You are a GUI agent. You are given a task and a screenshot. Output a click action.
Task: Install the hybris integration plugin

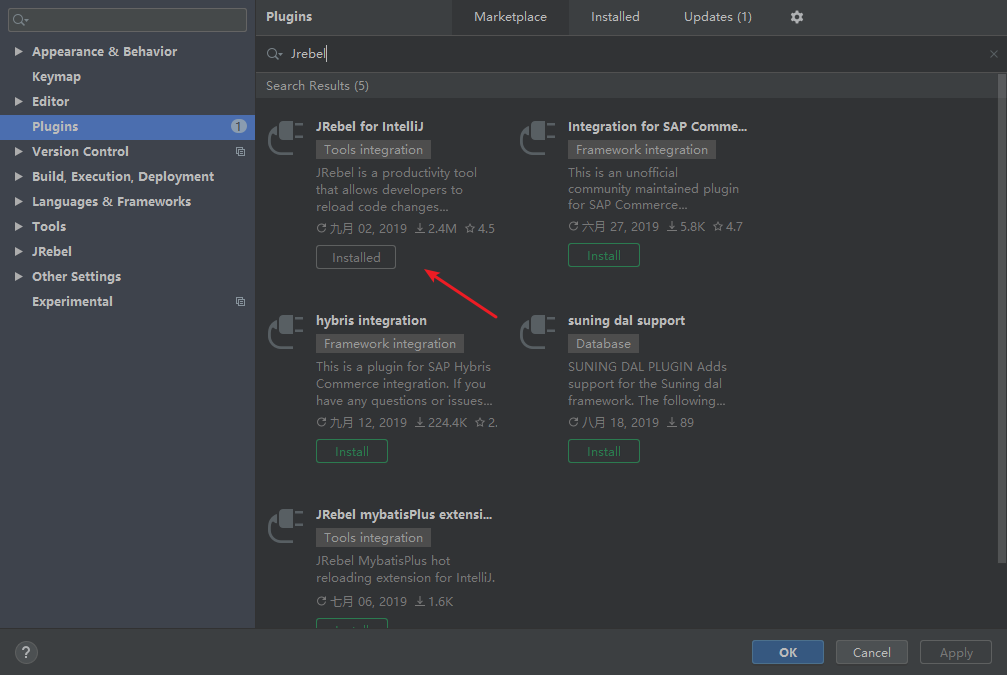click(x=352, y=451)
